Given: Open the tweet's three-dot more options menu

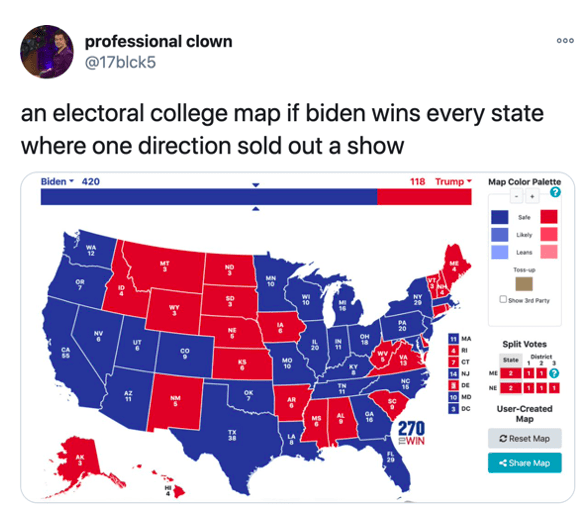Looking at the screenshot, I should (565, 41).
